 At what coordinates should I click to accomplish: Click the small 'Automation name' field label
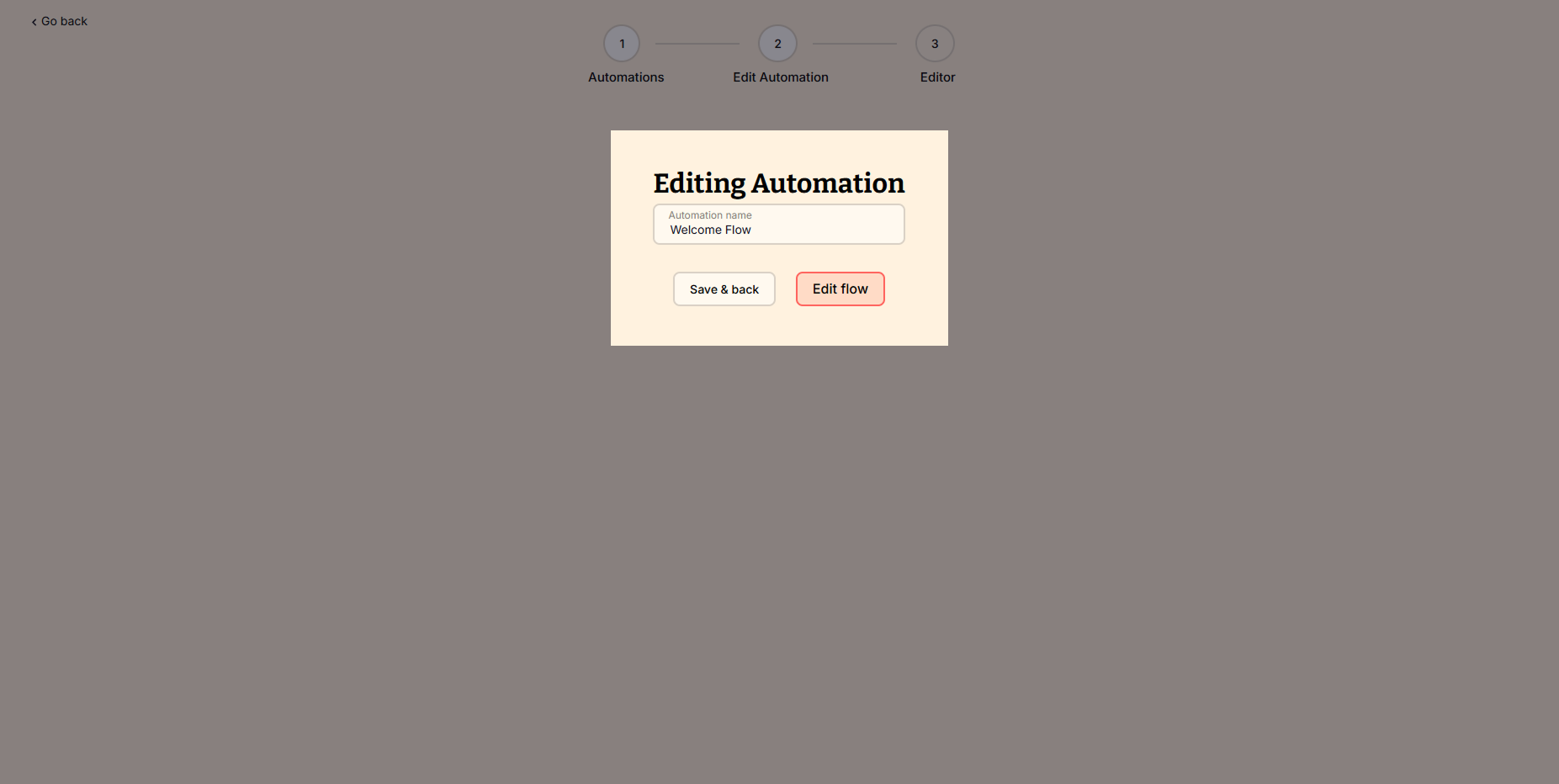pos(710,215)
